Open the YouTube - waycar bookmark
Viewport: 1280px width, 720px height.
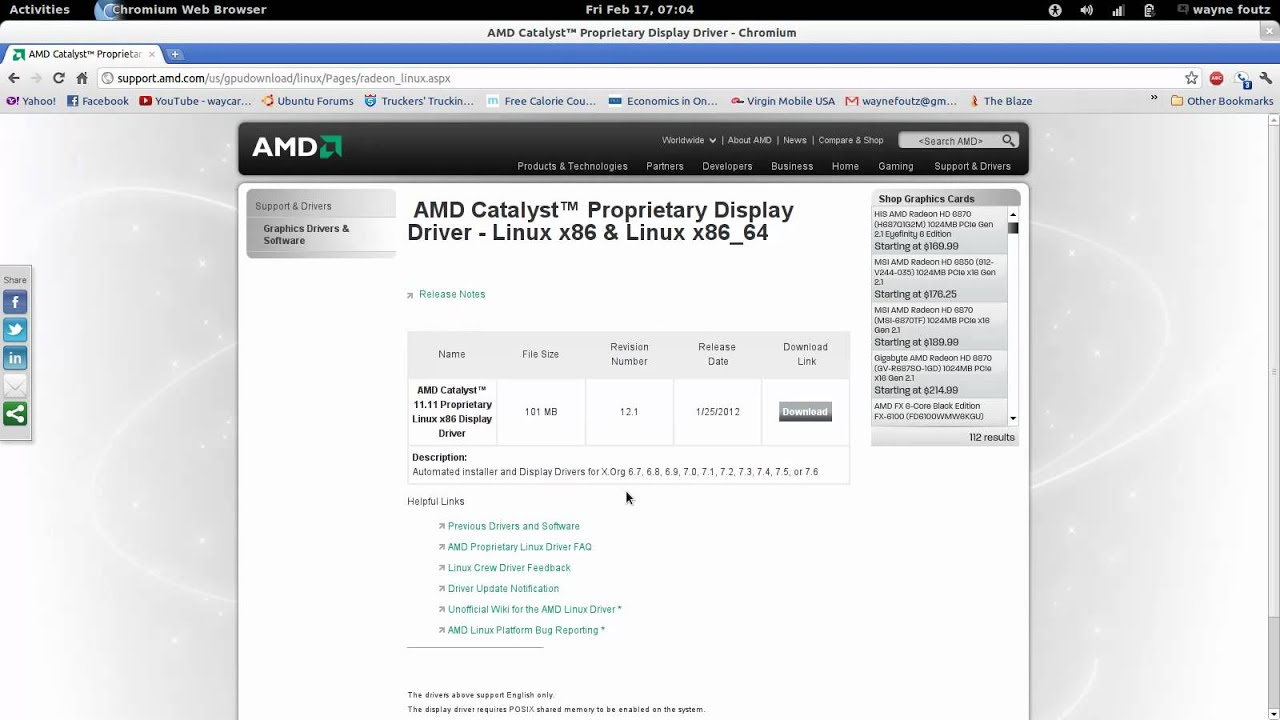coord(195,101)
